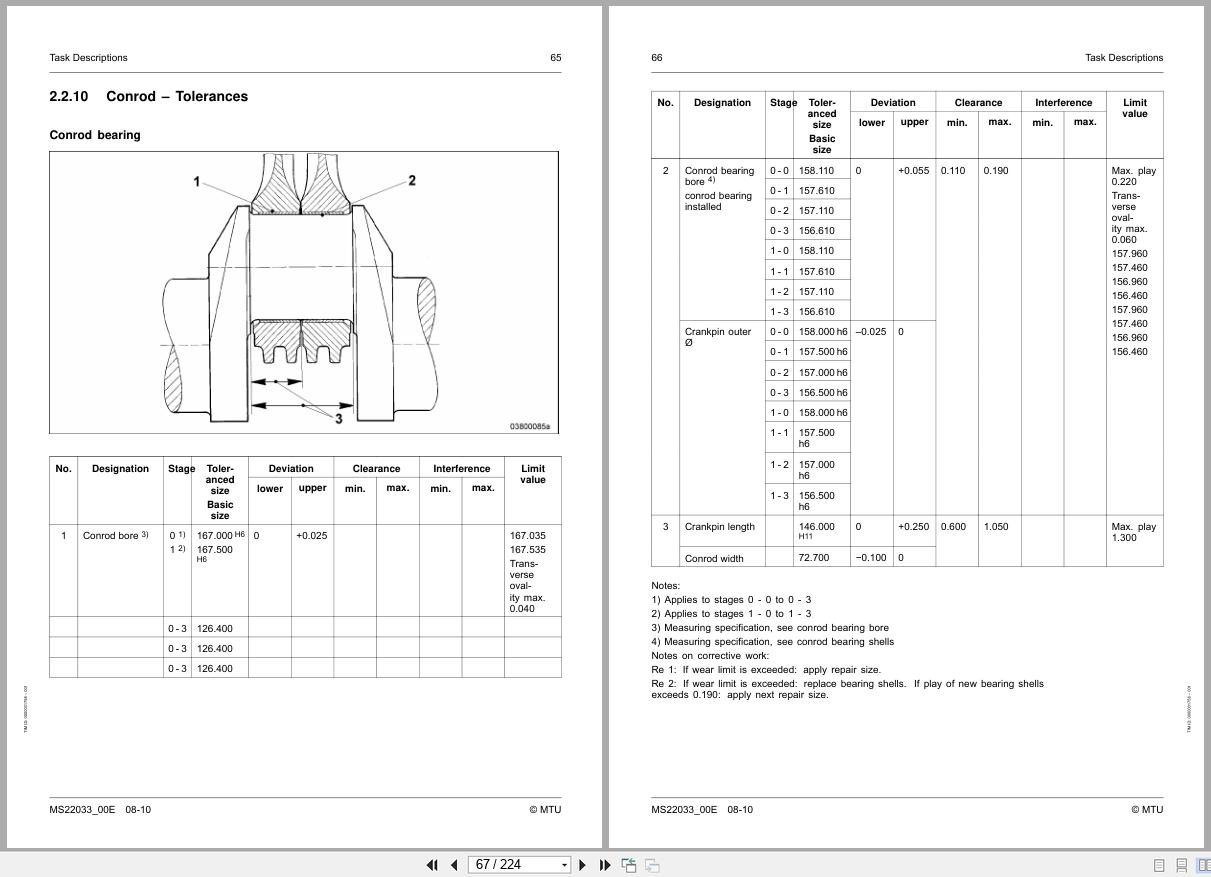Go to the next page
This screenshot has height=877, width=1211.
[x=583, y=865]
